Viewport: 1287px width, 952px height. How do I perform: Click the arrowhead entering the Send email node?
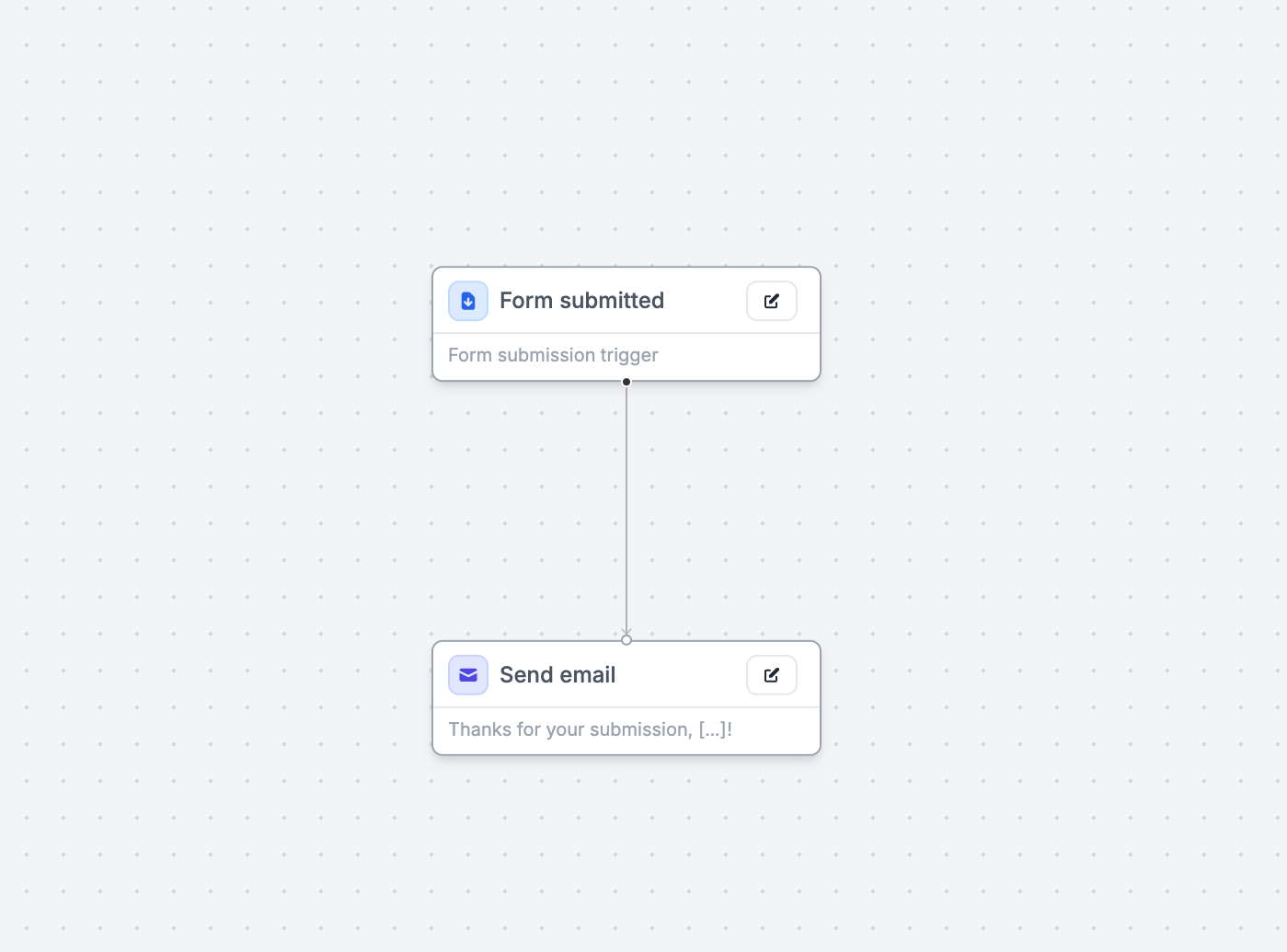tap(626, 631)
